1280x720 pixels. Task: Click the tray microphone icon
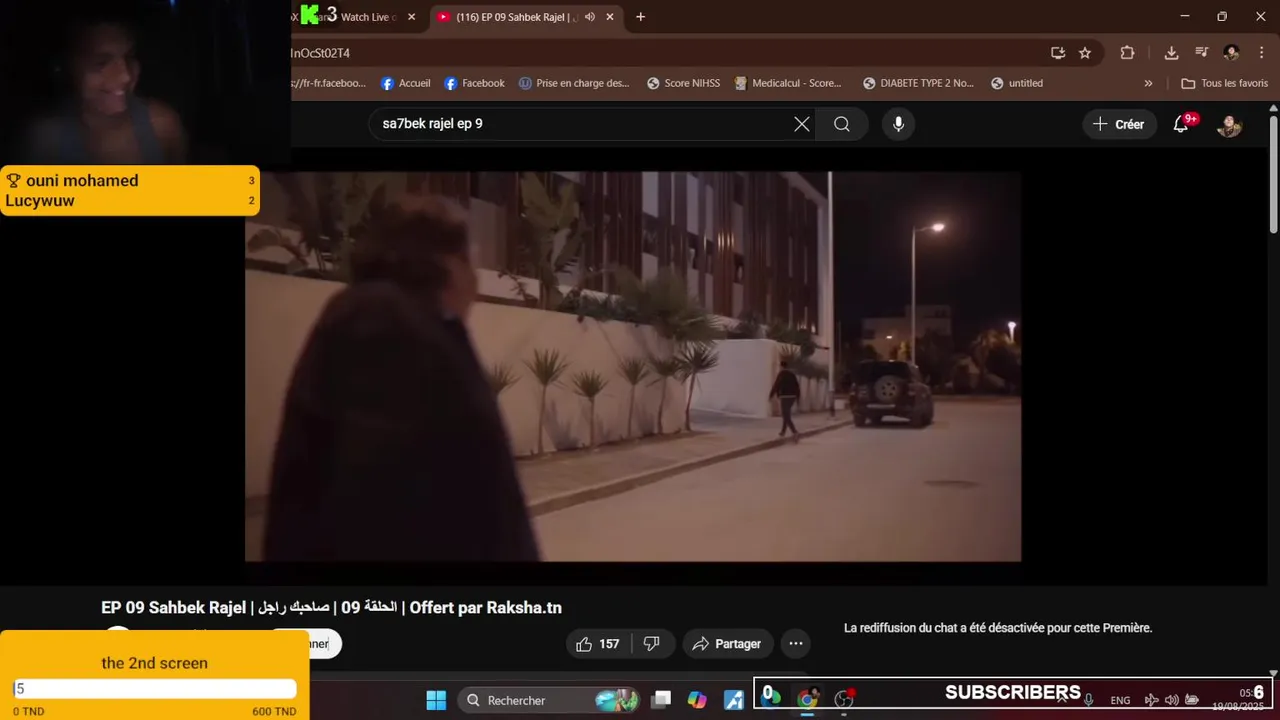(1088, 700)
